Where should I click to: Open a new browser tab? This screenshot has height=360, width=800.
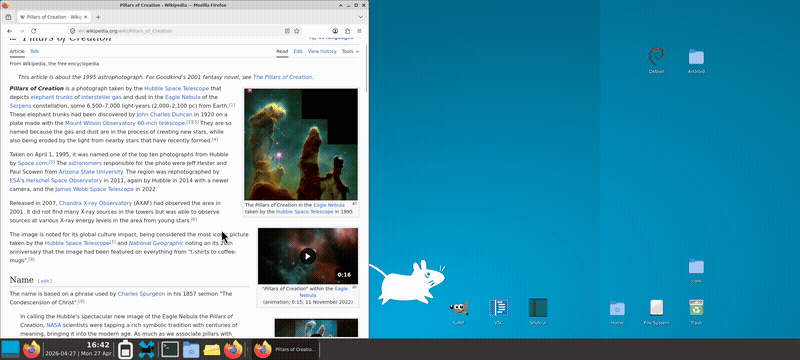pyautogui.click(x=98, y=17)
